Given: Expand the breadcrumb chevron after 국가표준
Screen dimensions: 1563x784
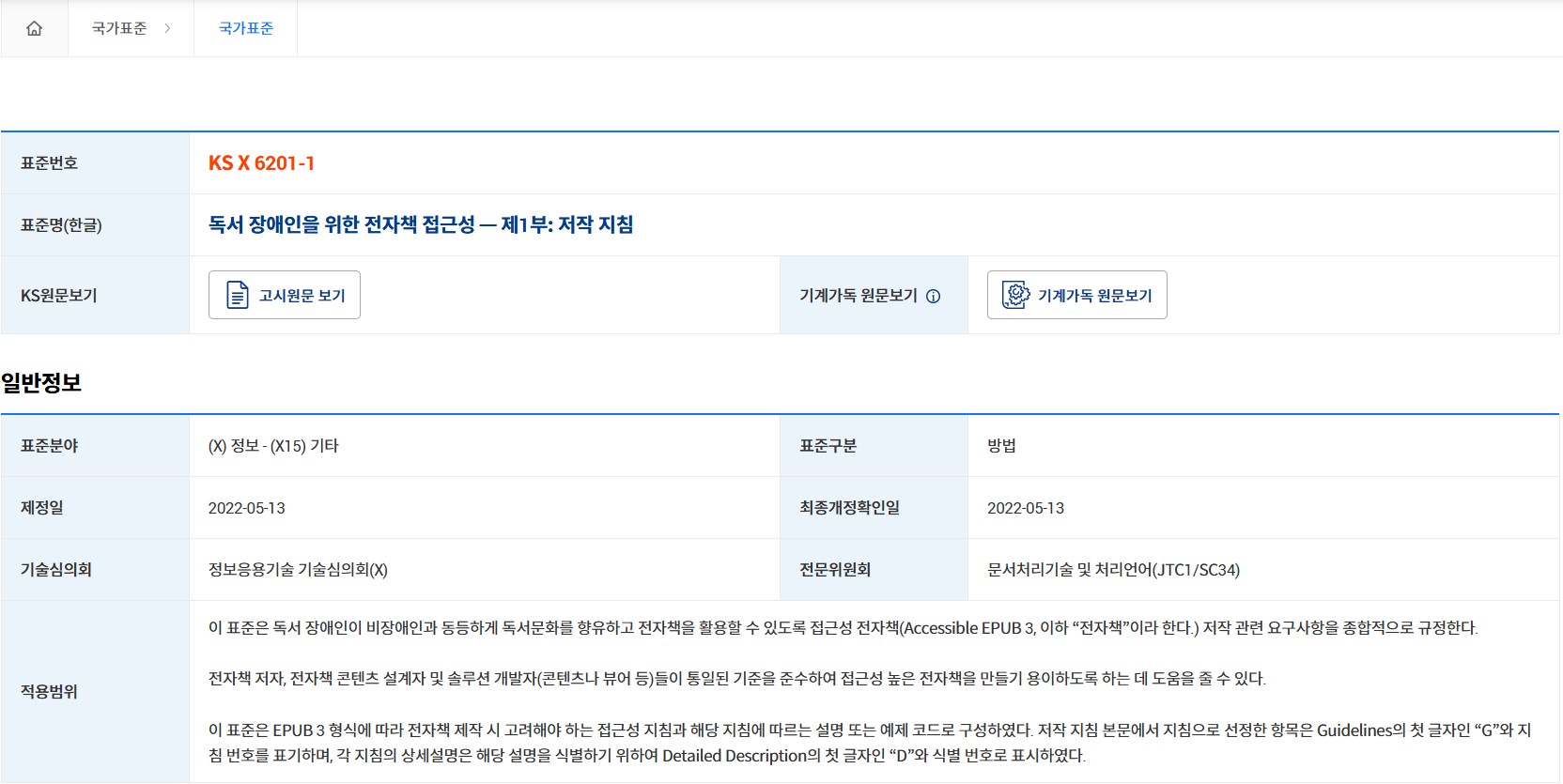Looking at the screenshot, I should [x=167, y=28].
